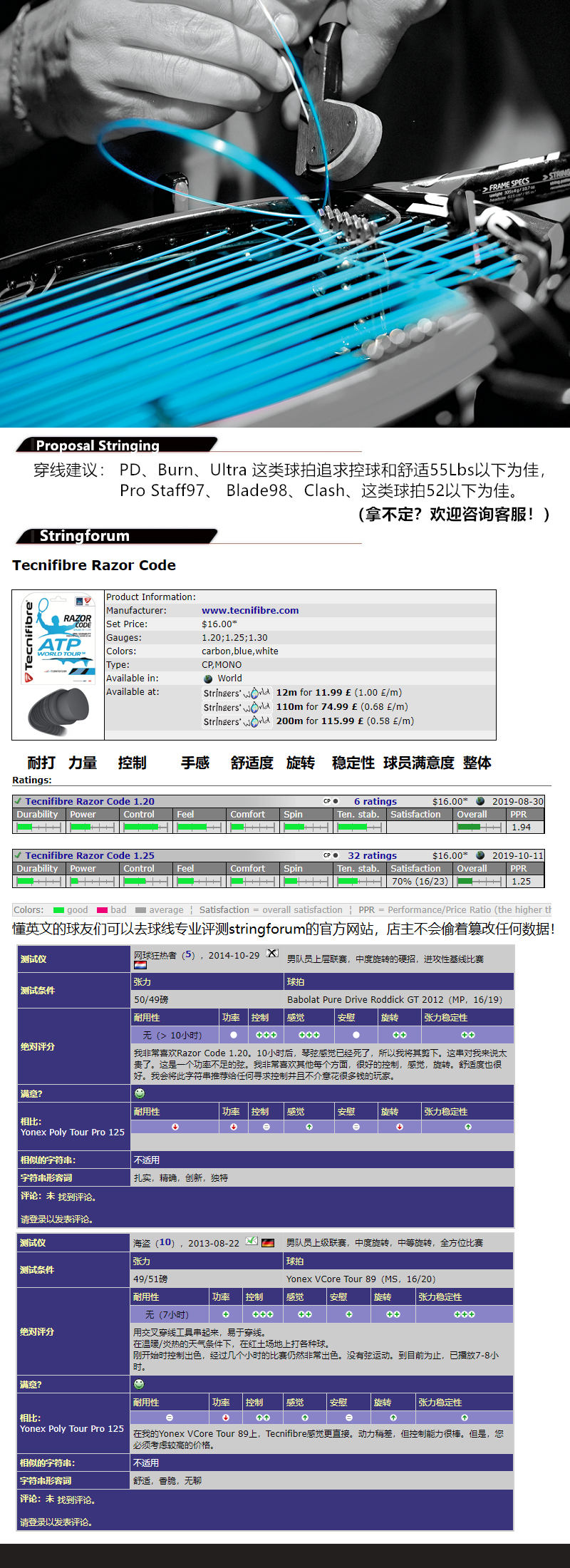Click the Gauges value 1.20;1.25;1.30
The image size is (570, 1568).
point(234,637)
